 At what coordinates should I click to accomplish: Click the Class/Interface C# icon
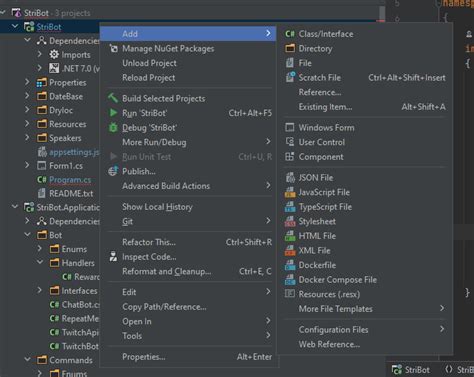[x=290, y=34]
